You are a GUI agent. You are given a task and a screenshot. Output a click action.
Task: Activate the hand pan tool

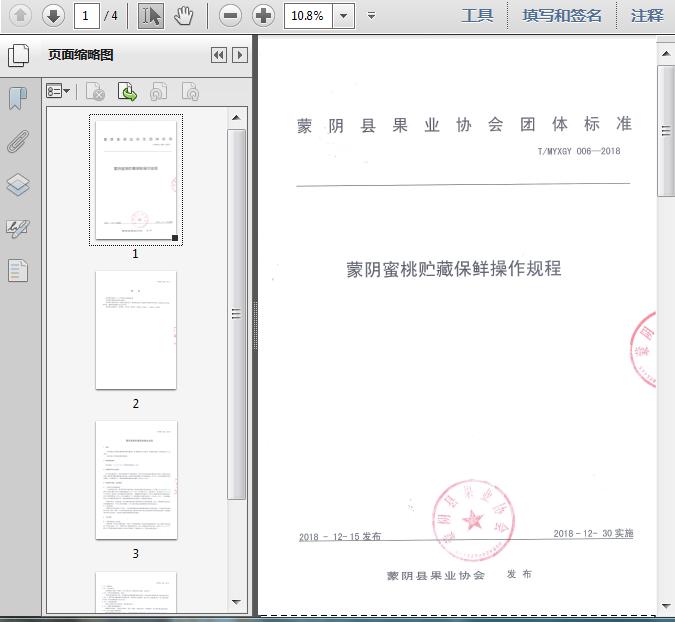184,16
